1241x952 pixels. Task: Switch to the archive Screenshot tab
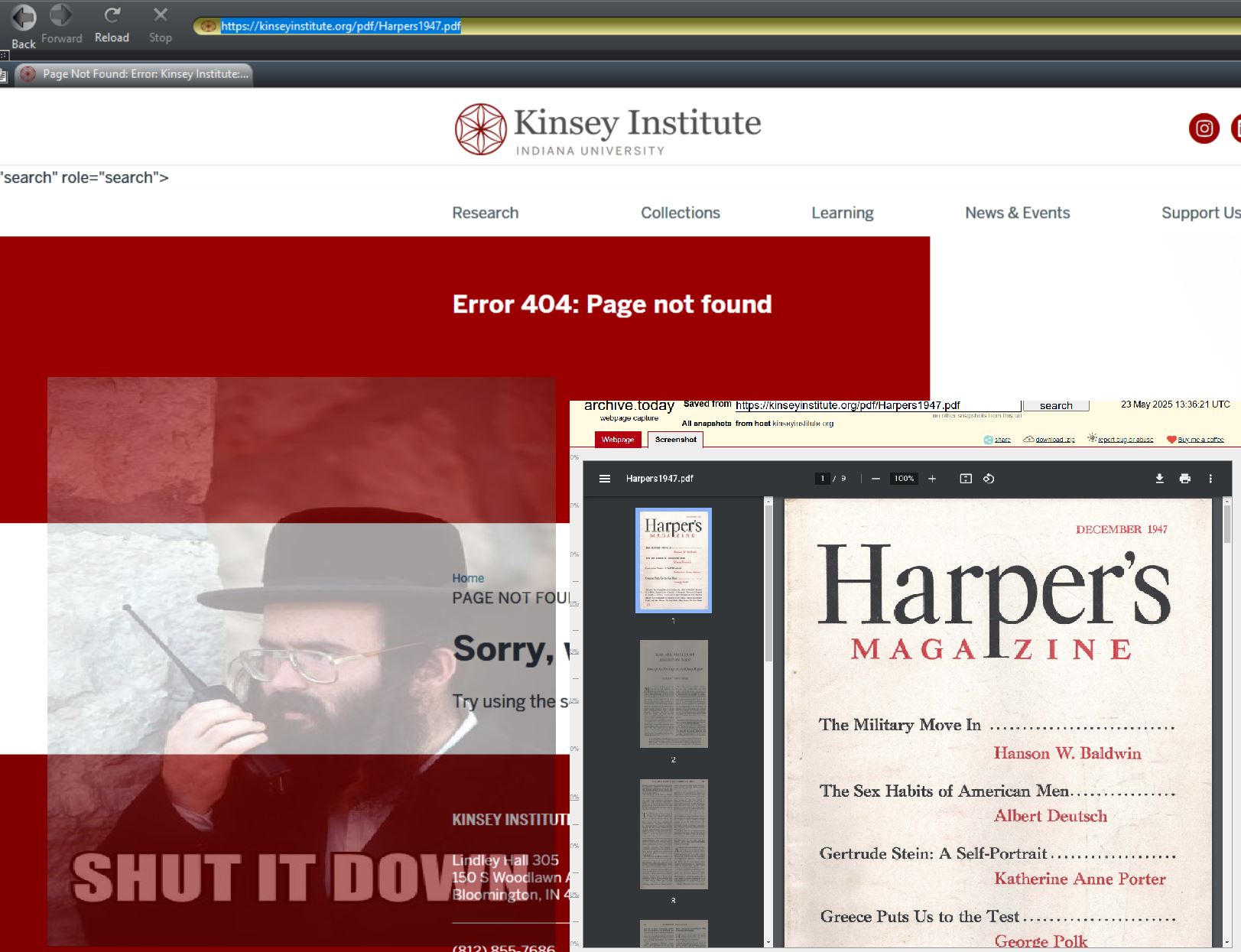click(676, 440)
